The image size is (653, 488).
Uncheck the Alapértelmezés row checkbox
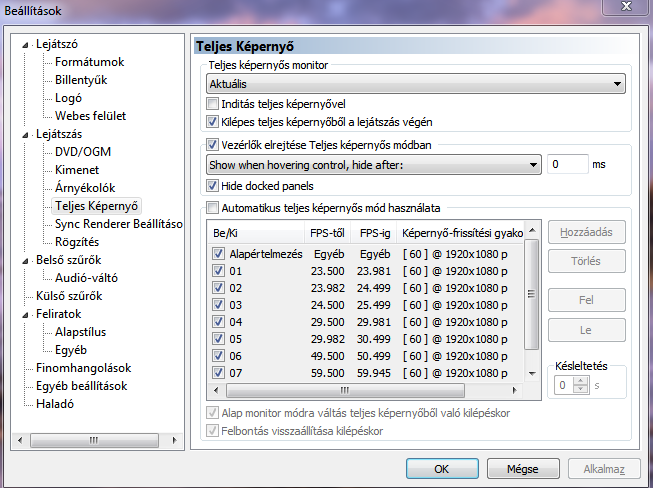tap(218, 254)
